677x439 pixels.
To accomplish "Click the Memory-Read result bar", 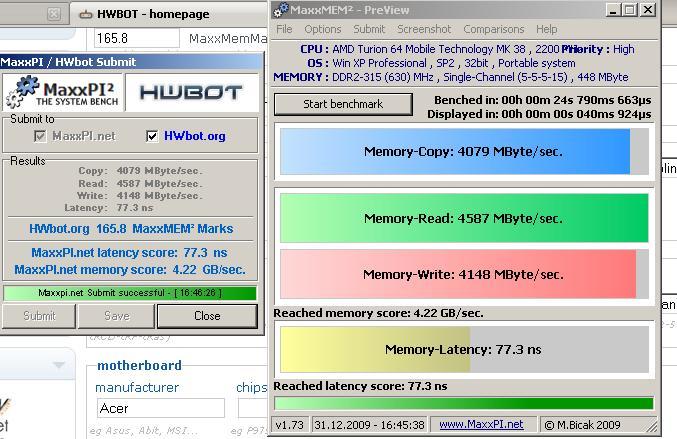I will 464,218.
